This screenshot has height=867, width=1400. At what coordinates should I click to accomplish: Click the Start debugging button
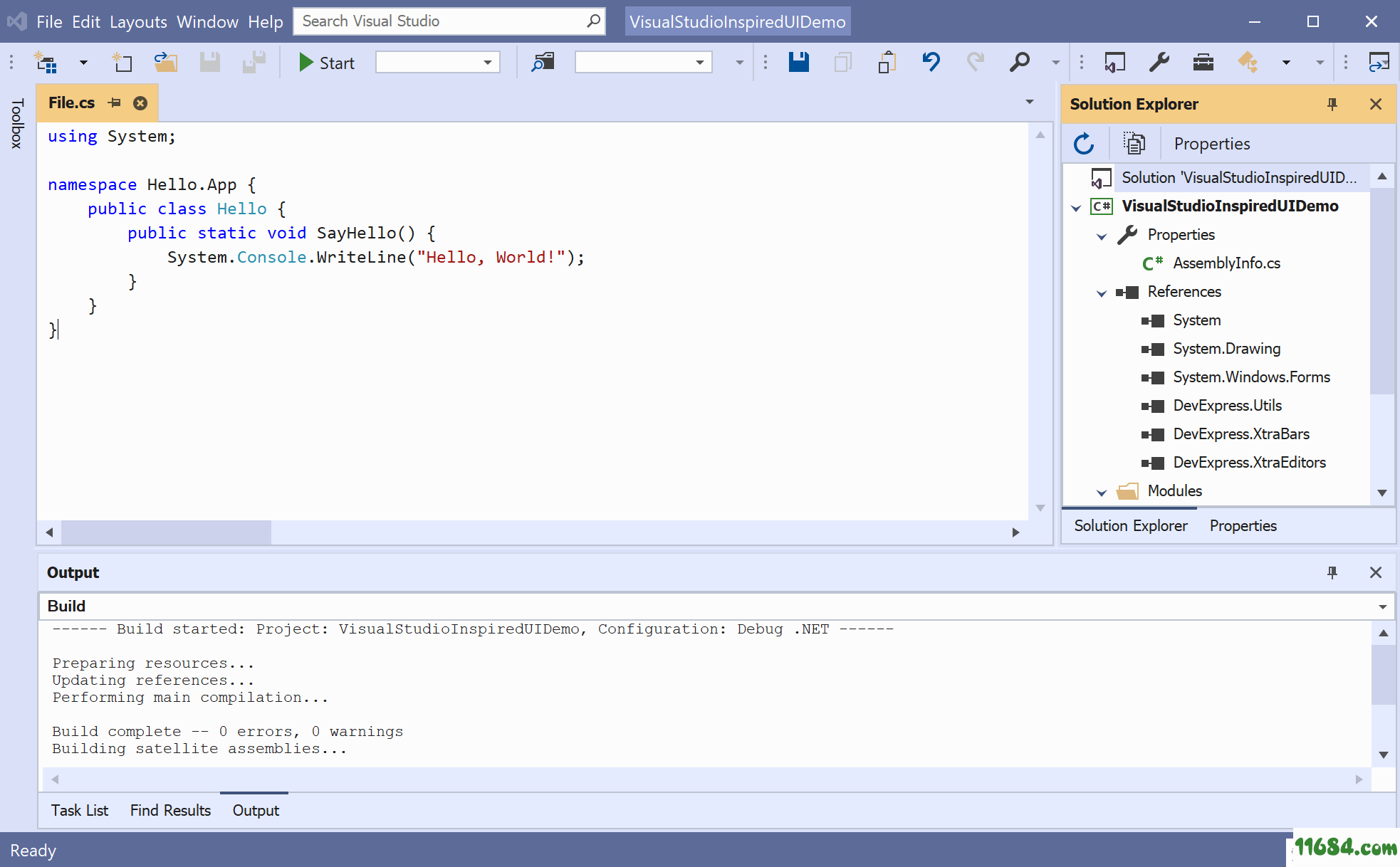coord(323,63)
